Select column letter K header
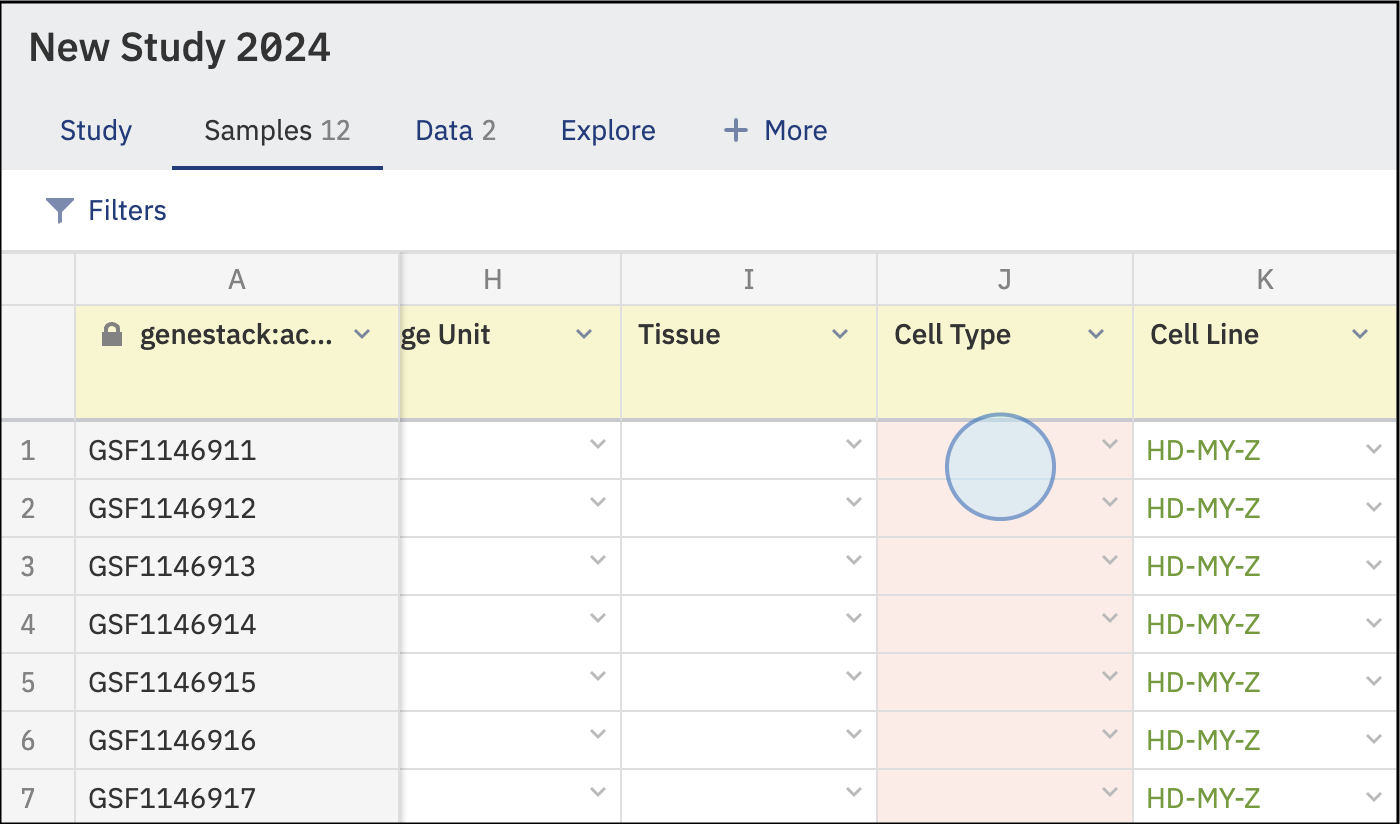This screenshot has height=824, width=1400. [1265, 280]
